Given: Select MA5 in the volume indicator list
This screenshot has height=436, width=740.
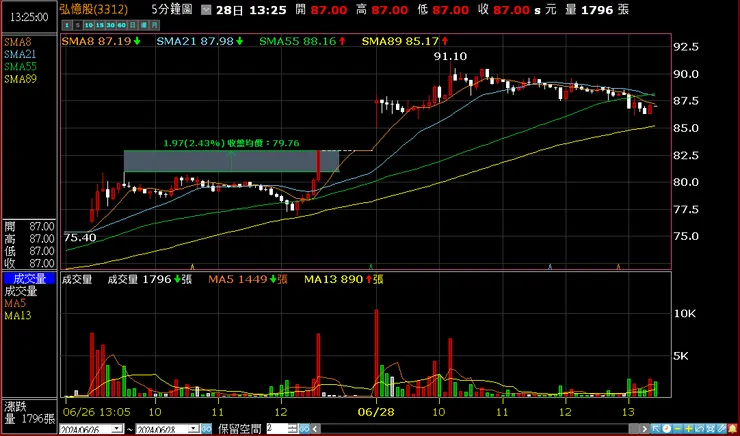Looking at the screenshot, I should (x=15, y=303).
